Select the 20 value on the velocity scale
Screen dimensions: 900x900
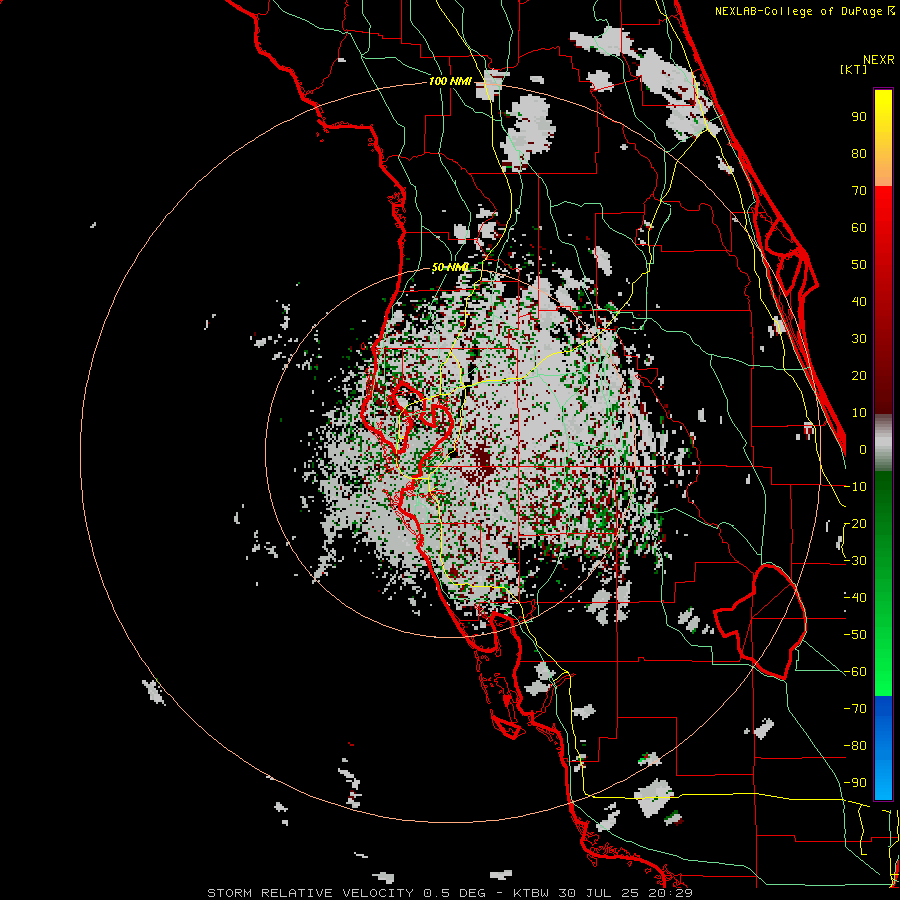coord(859,376)
